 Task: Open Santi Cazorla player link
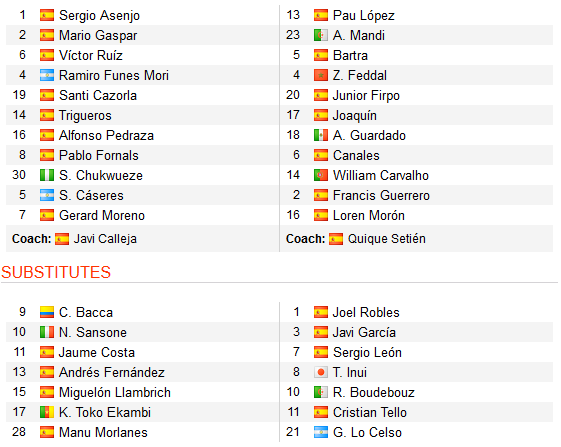pyautogui.click(x=98, y=96)
